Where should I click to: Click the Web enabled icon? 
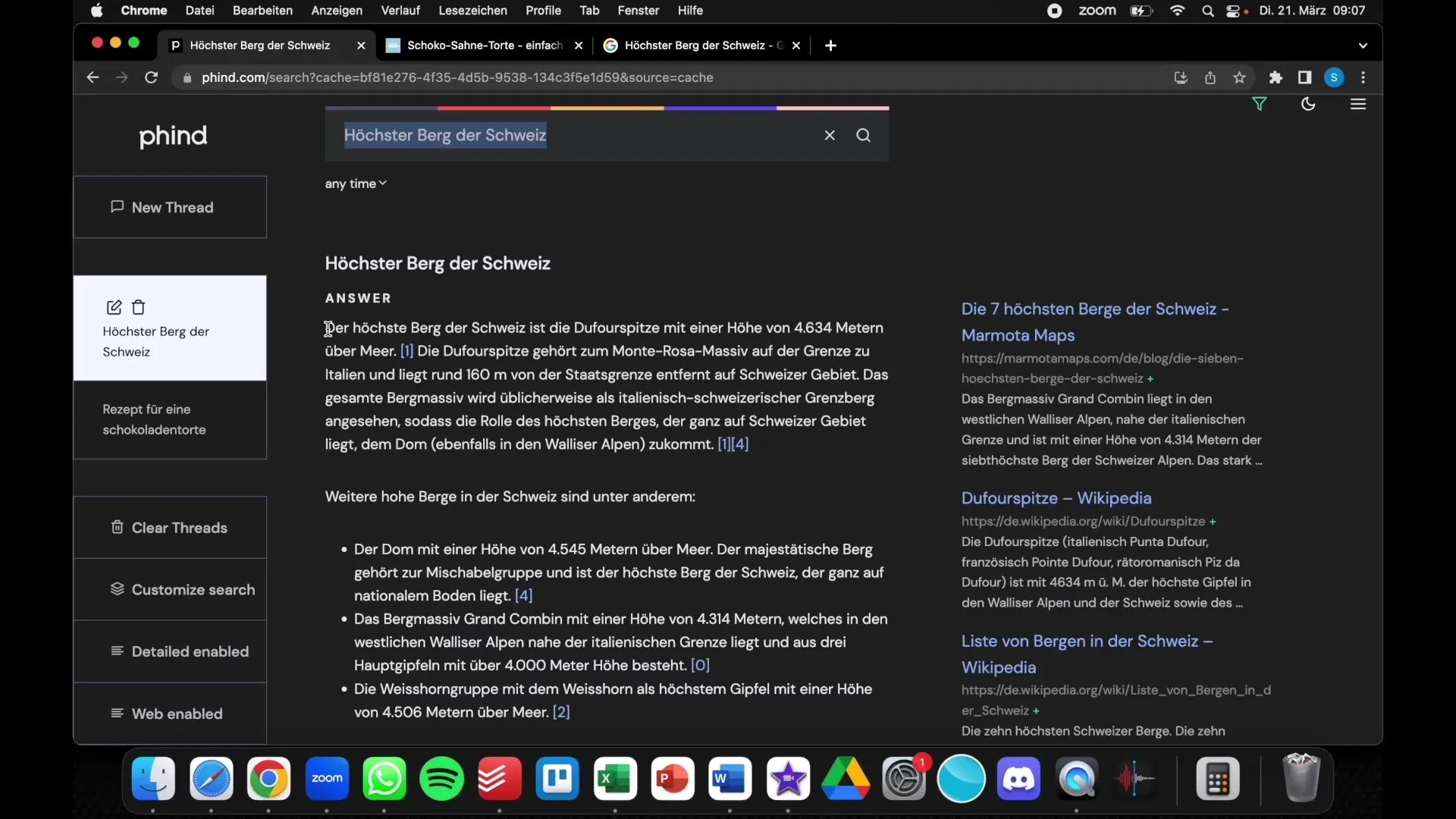116,714
